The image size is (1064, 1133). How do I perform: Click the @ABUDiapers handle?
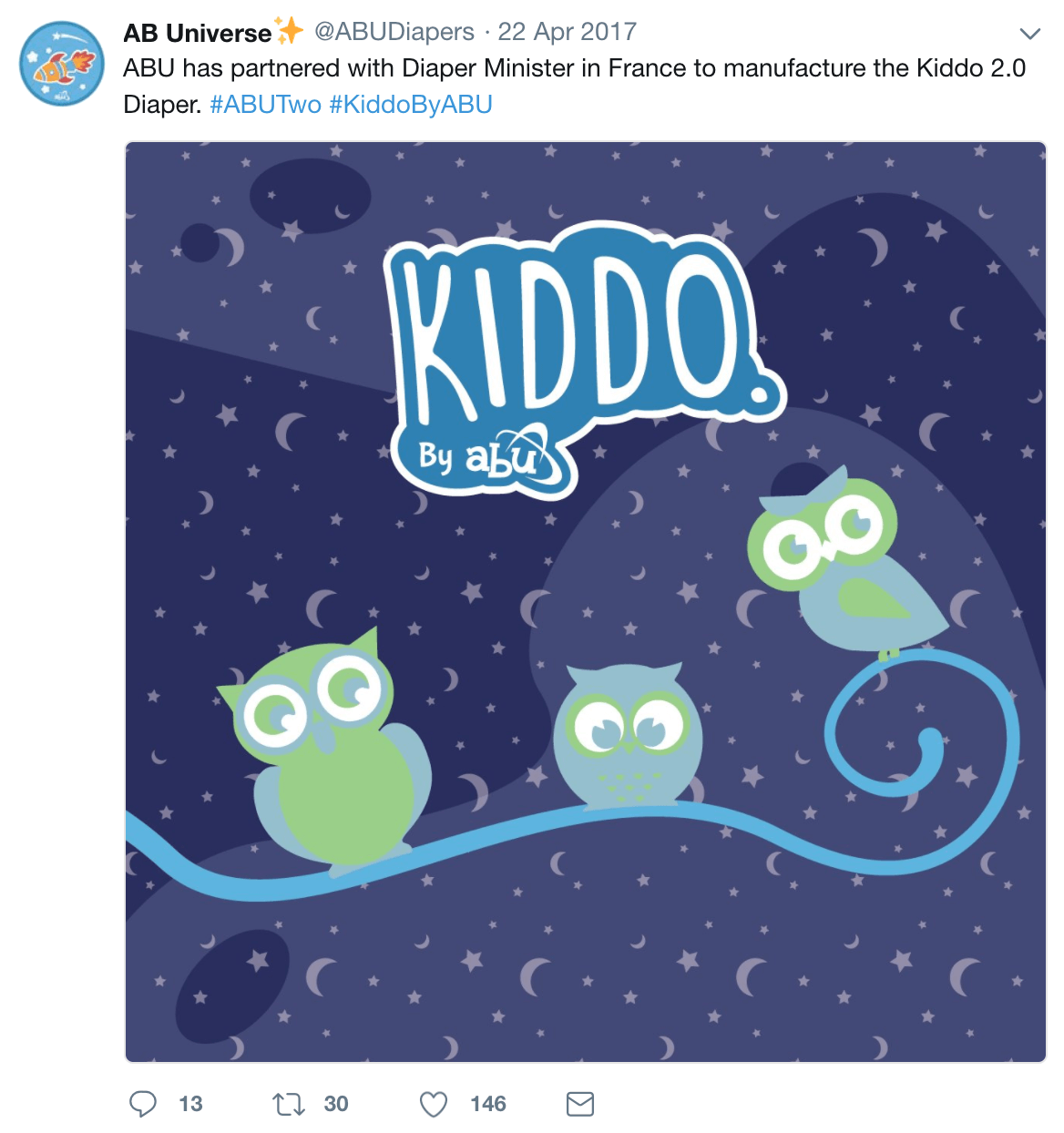tap(394, 32)
